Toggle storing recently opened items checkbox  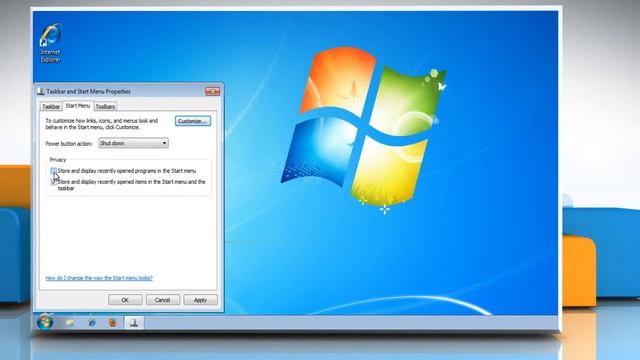[53, 182]
